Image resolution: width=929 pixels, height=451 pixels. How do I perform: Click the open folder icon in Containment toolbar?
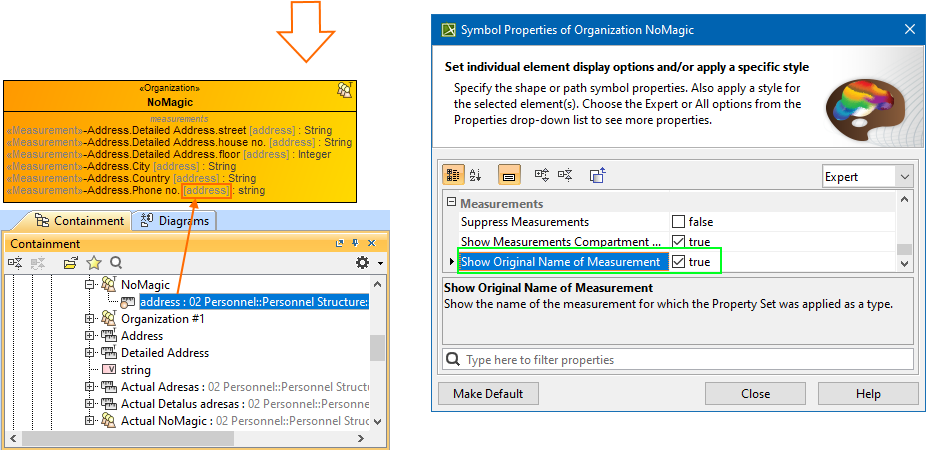[71, 263]
